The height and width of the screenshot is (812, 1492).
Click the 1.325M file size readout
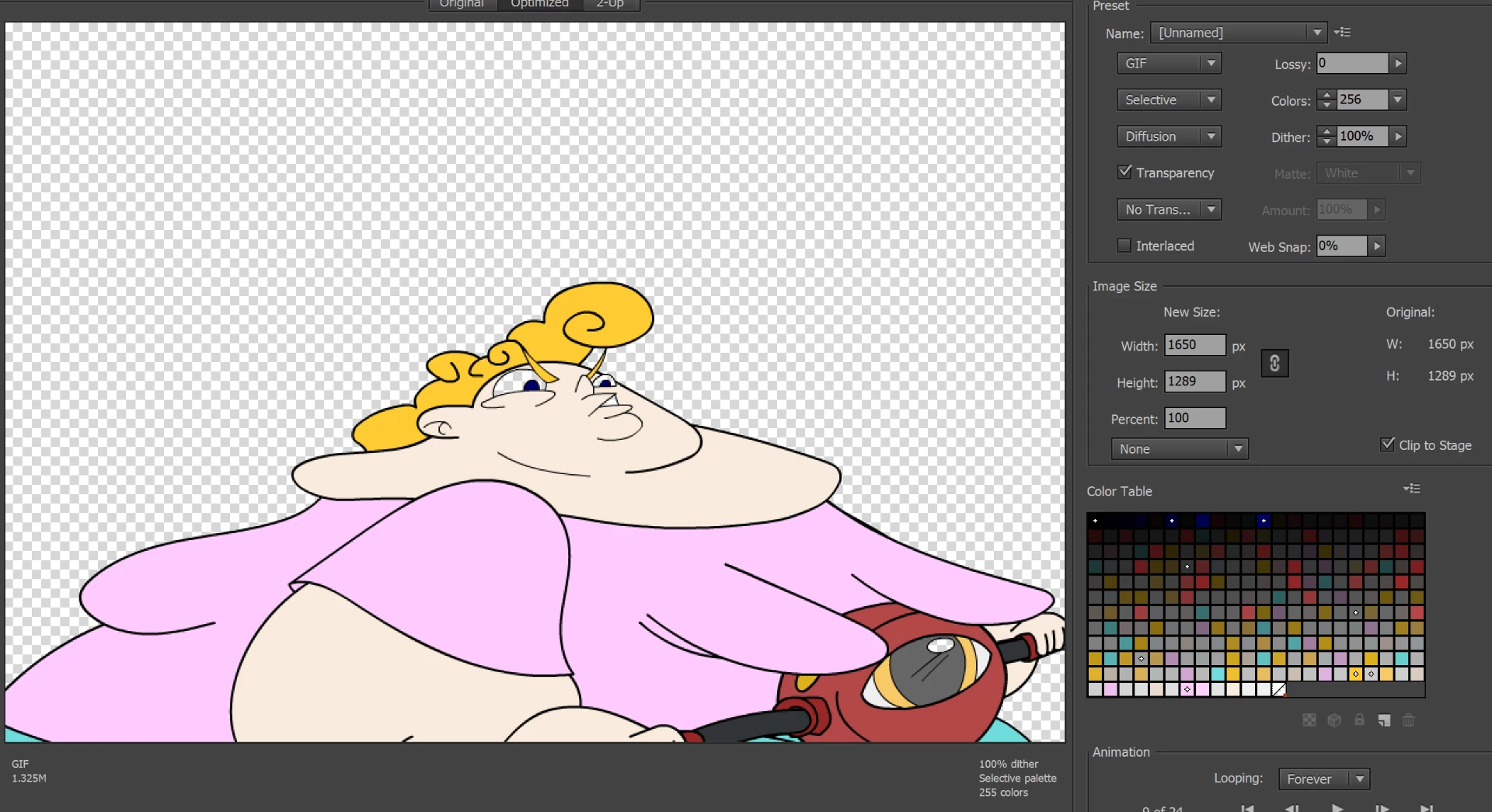29,778
